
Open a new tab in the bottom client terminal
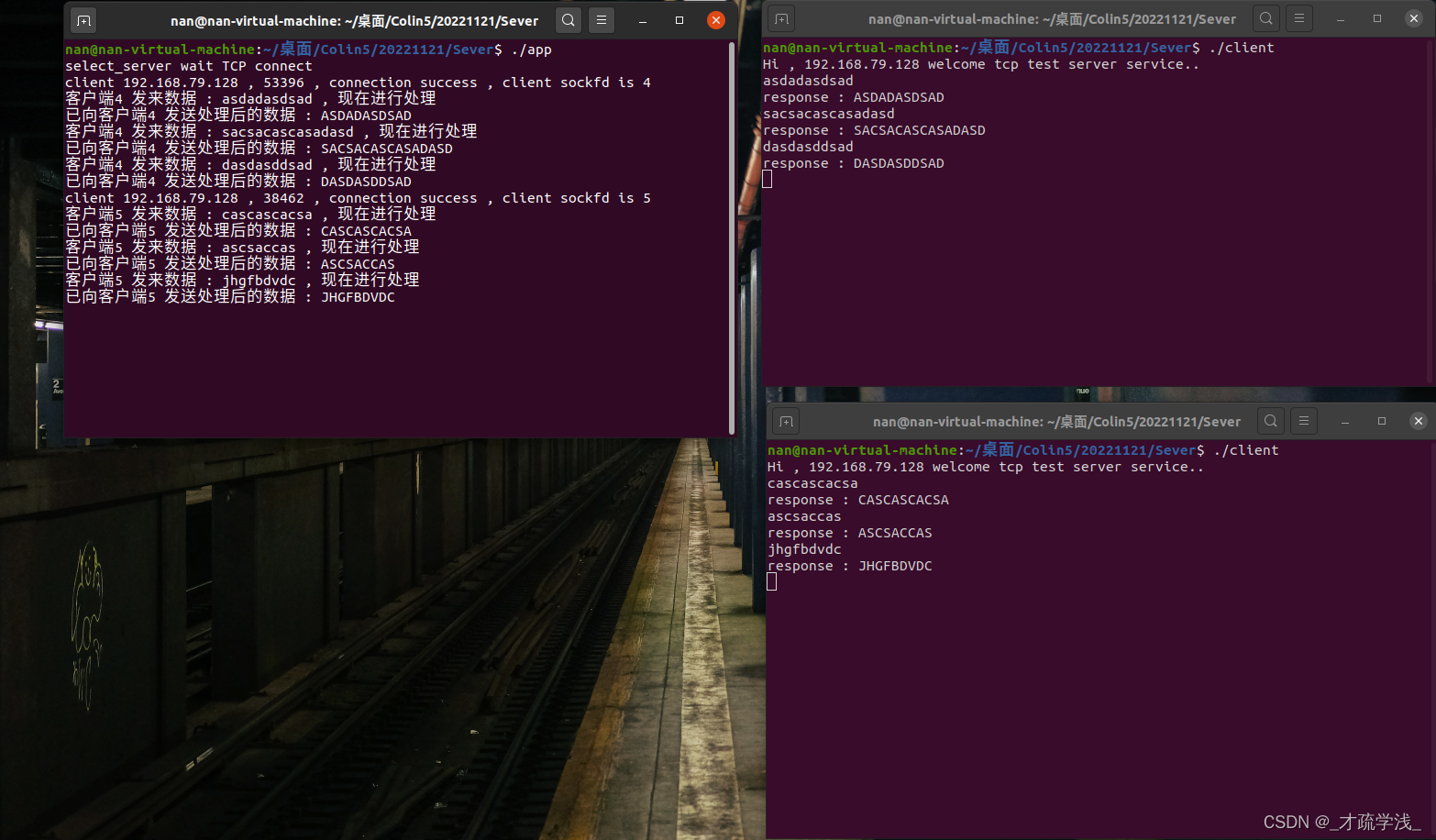pyautogui.click(x=786, y=421)
